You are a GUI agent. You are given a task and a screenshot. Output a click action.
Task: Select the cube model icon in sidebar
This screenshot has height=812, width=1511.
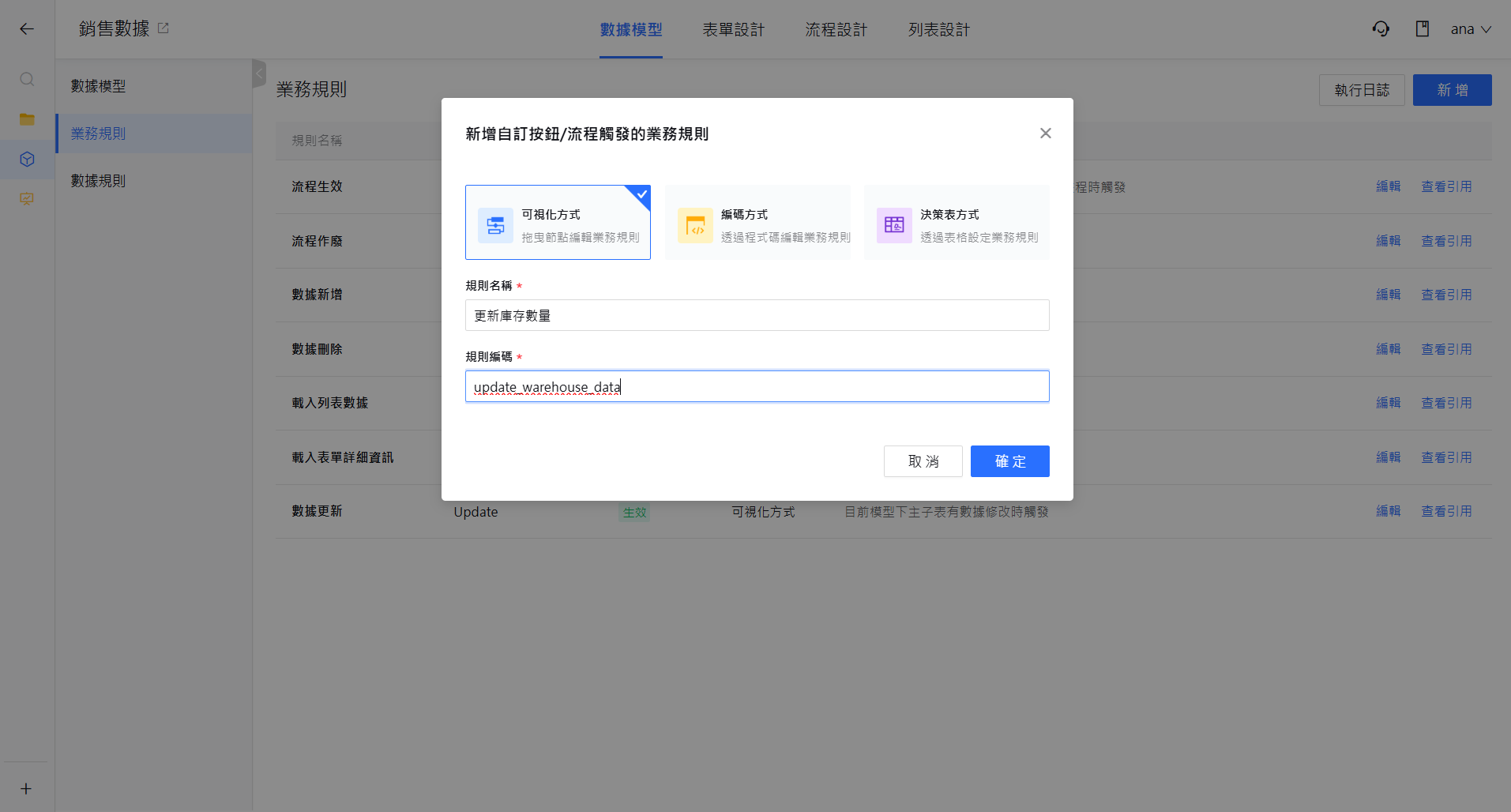click(27, 159)
